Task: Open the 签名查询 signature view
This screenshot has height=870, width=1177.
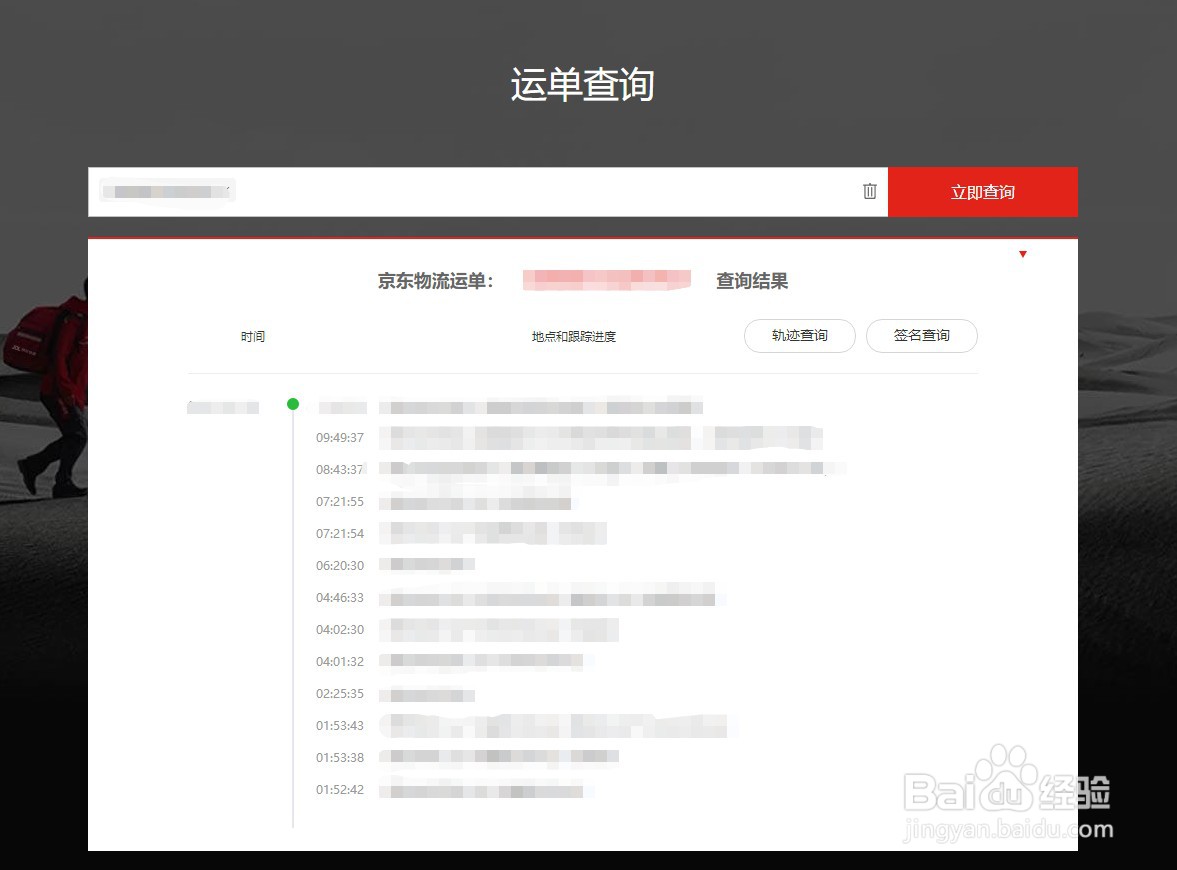Action: 922,336
